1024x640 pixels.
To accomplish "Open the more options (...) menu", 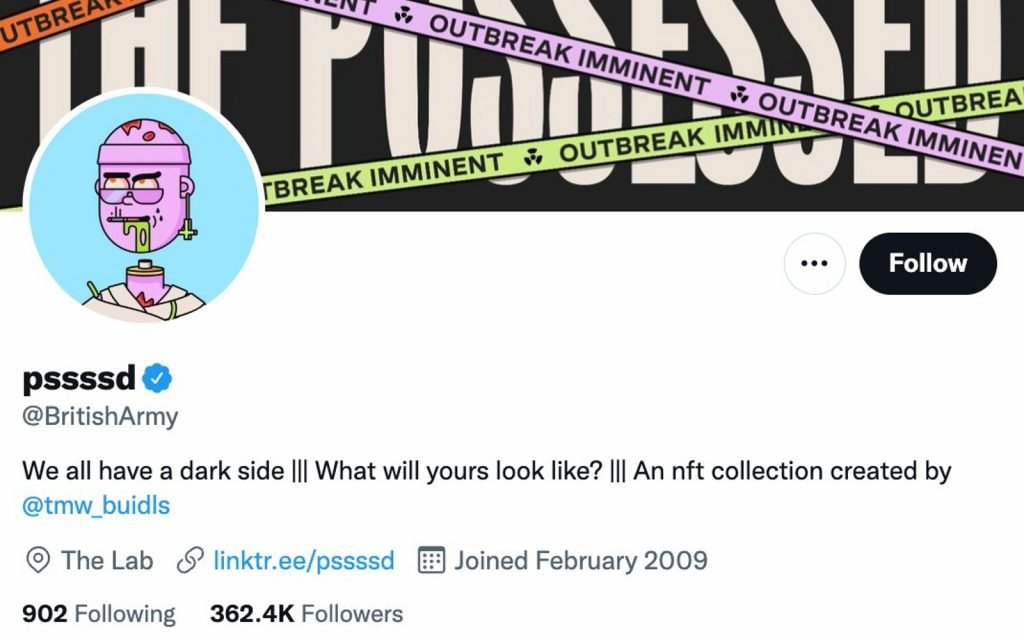I will tap(813, 263).
